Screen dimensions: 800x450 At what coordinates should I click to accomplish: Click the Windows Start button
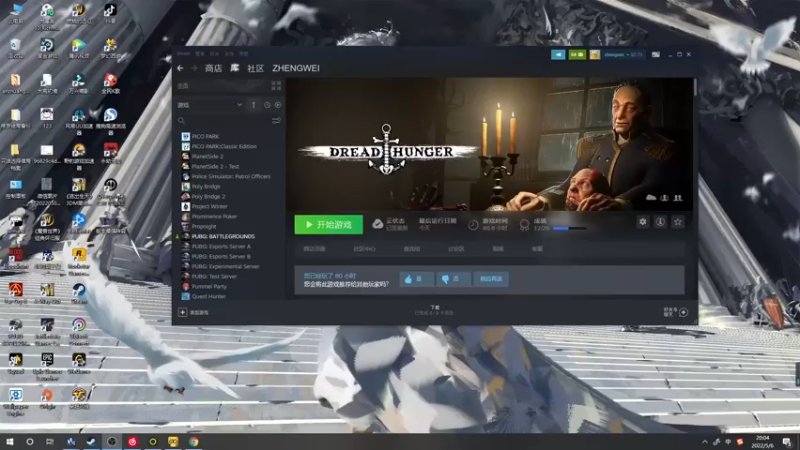(x=9, y=442)
